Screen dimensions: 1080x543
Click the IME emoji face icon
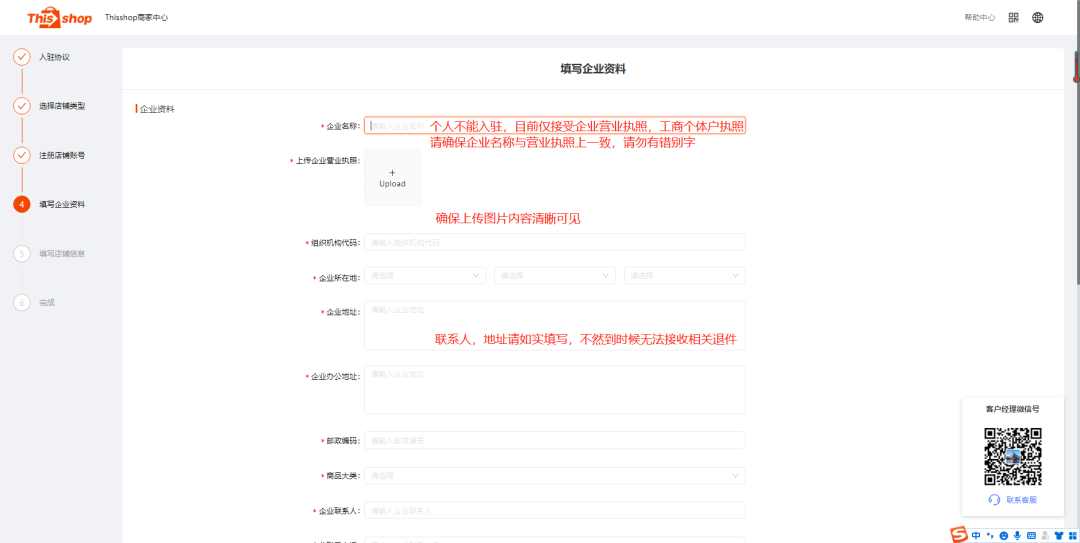(x=1003, y=535)
